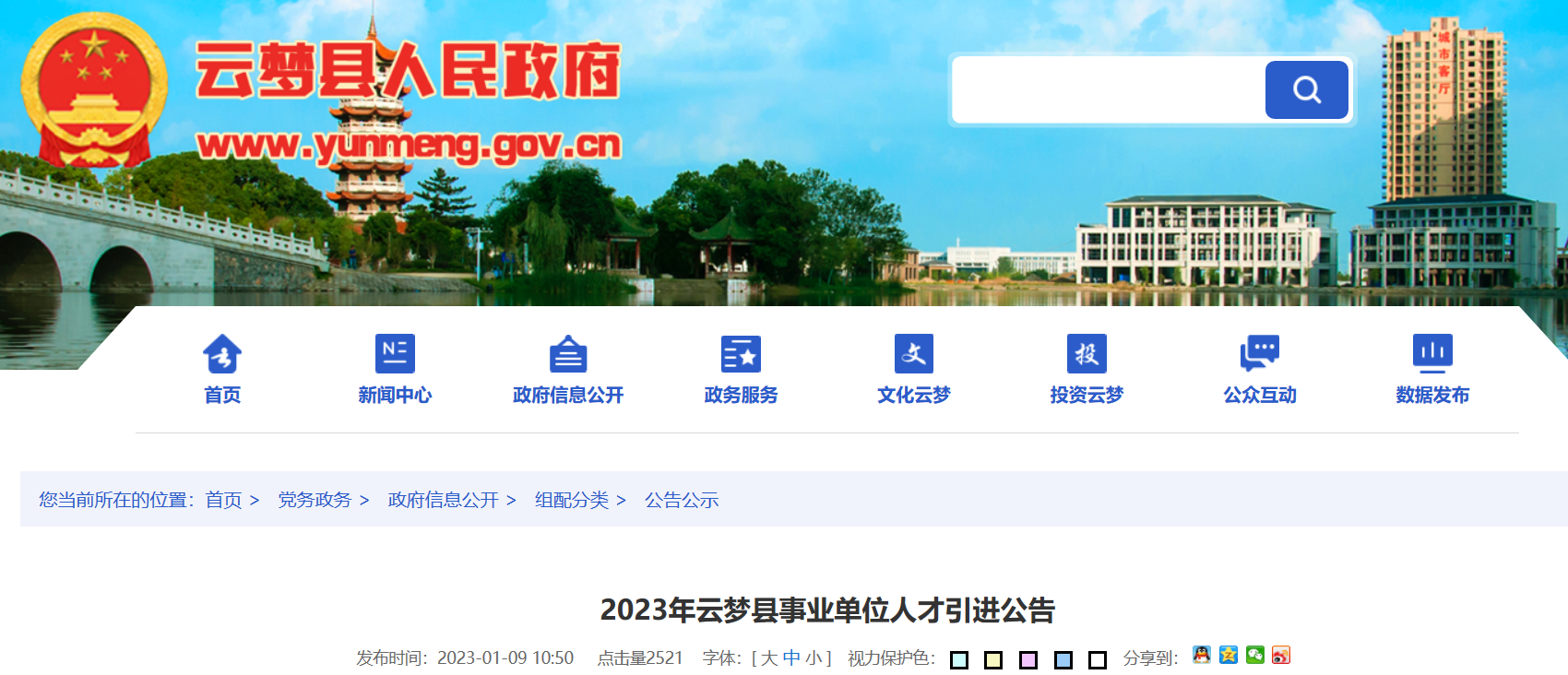Set font size to 中
The image size is (1568, 675).
[x=791, y=658]
